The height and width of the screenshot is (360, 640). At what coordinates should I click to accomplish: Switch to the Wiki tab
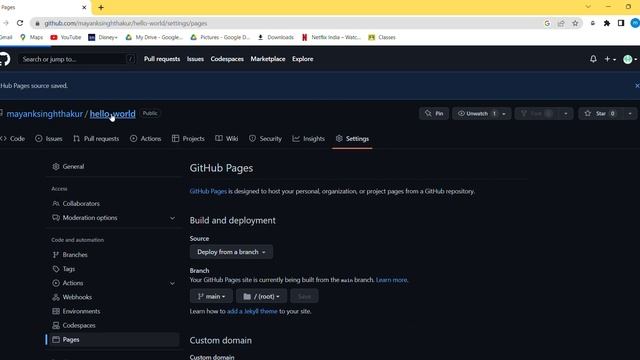pos(227,139)
